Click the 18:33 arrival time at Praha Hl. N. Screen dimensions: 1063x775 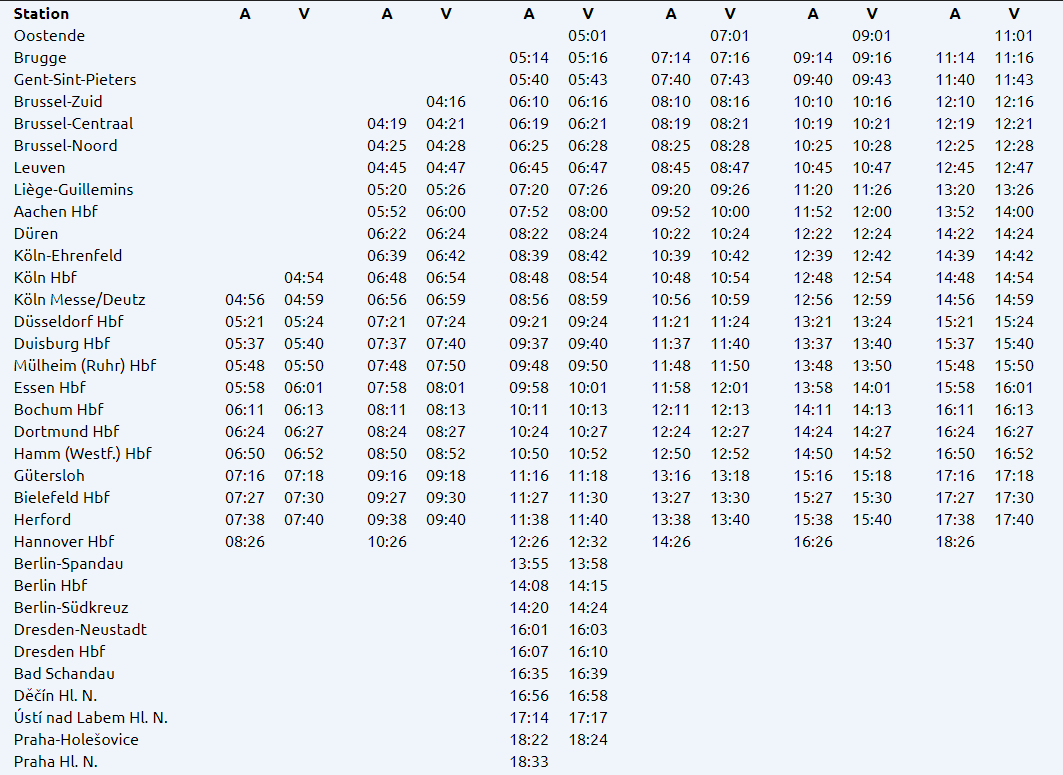tap(529, 762)
